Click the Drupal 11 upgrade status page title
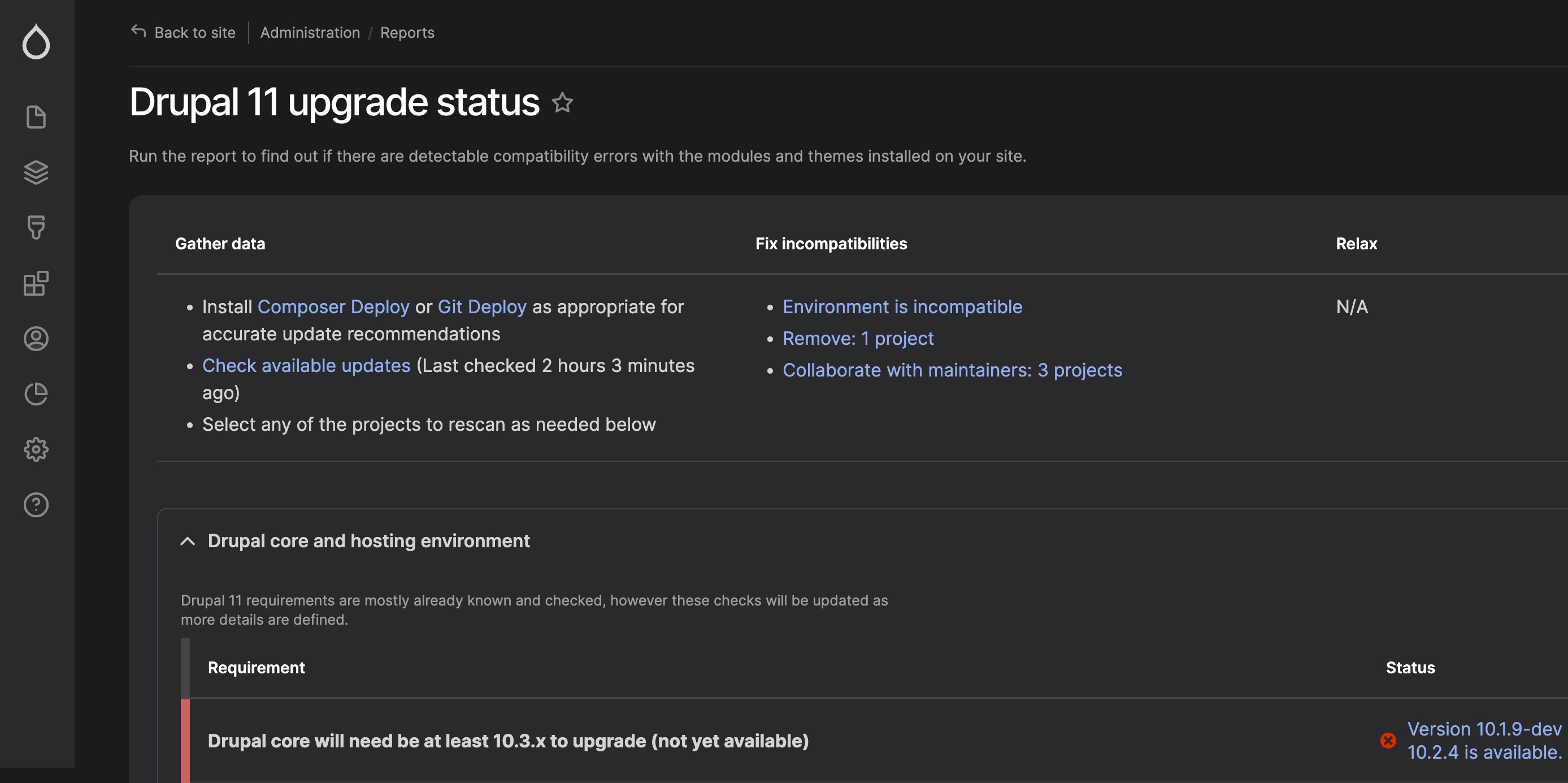 [334, 102]
